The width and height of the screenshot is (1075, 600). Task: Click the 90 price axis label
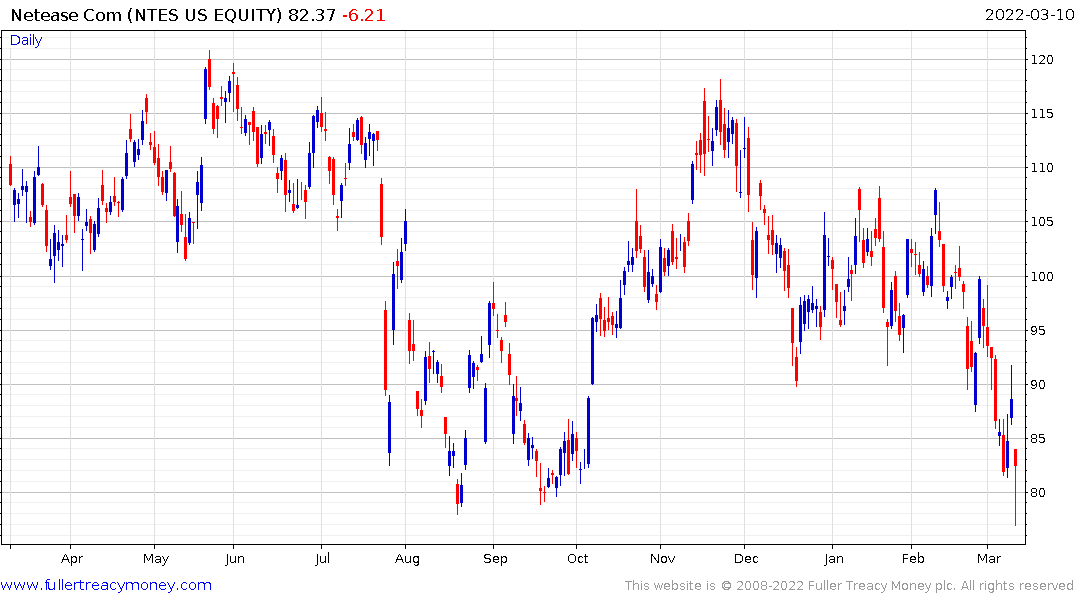(x=1039, y=385)
